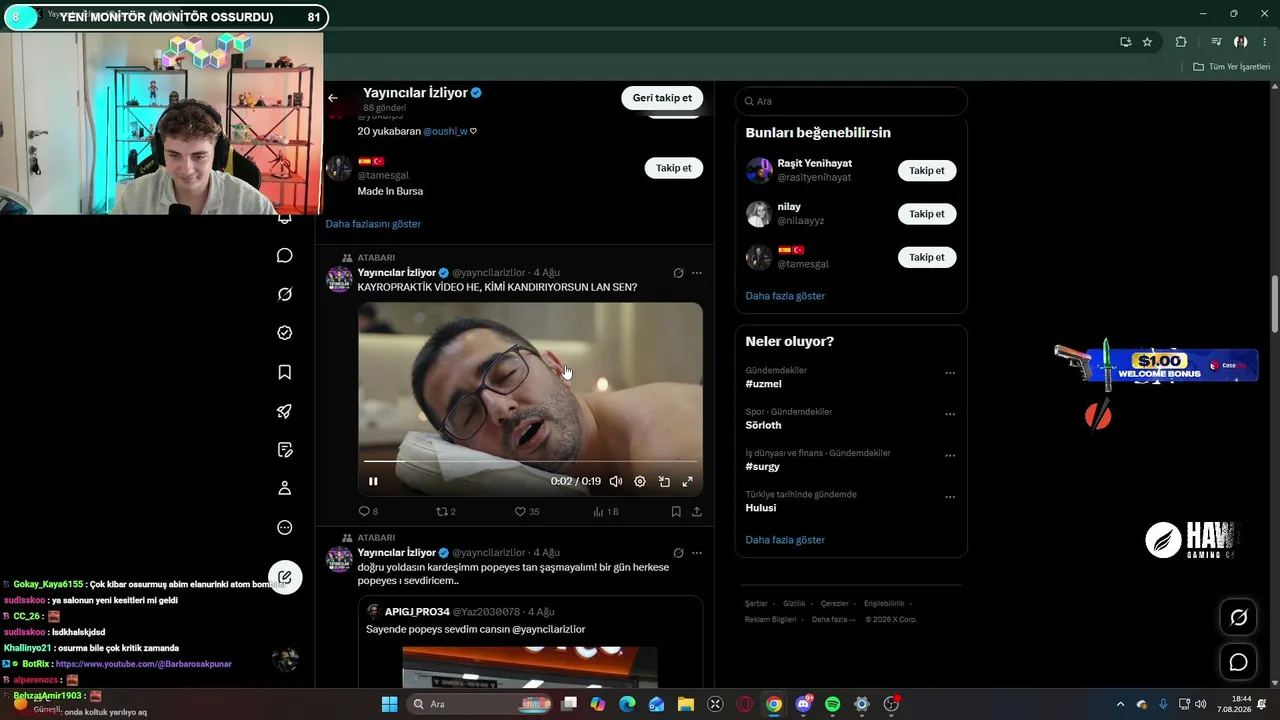Open options menu for #uzmel trend
Viewport: 1280px width, 720px height.
coord(950,373)
